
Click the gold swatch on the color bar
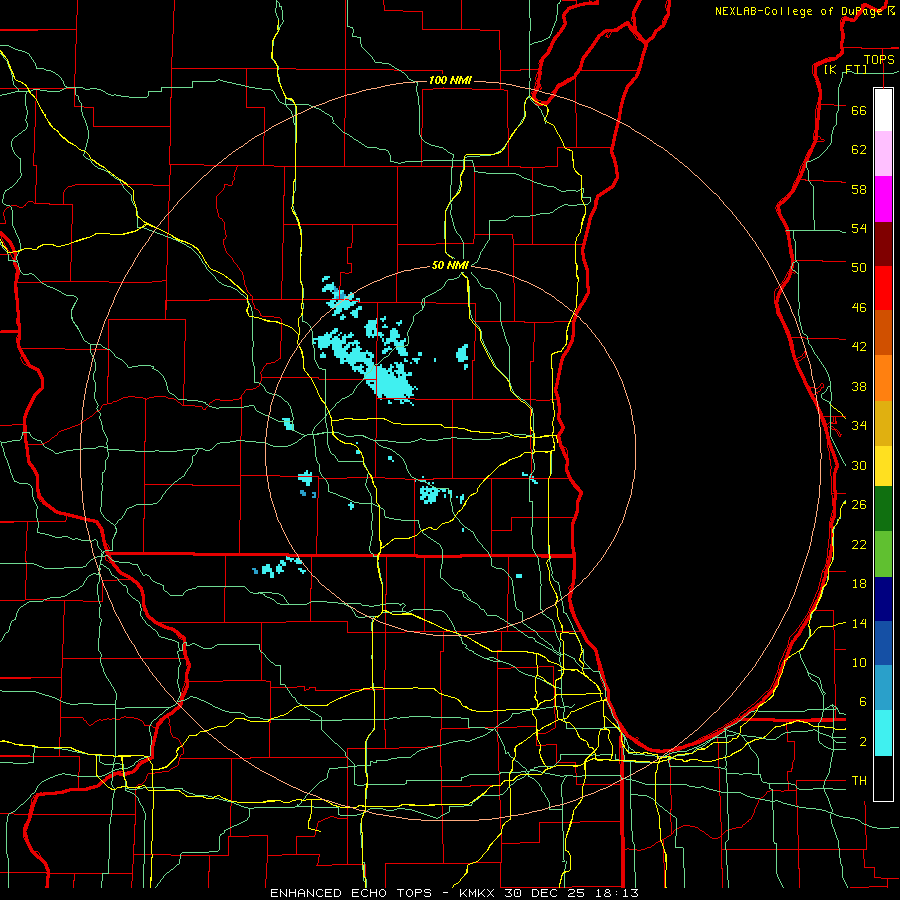(x=883, y=423)
